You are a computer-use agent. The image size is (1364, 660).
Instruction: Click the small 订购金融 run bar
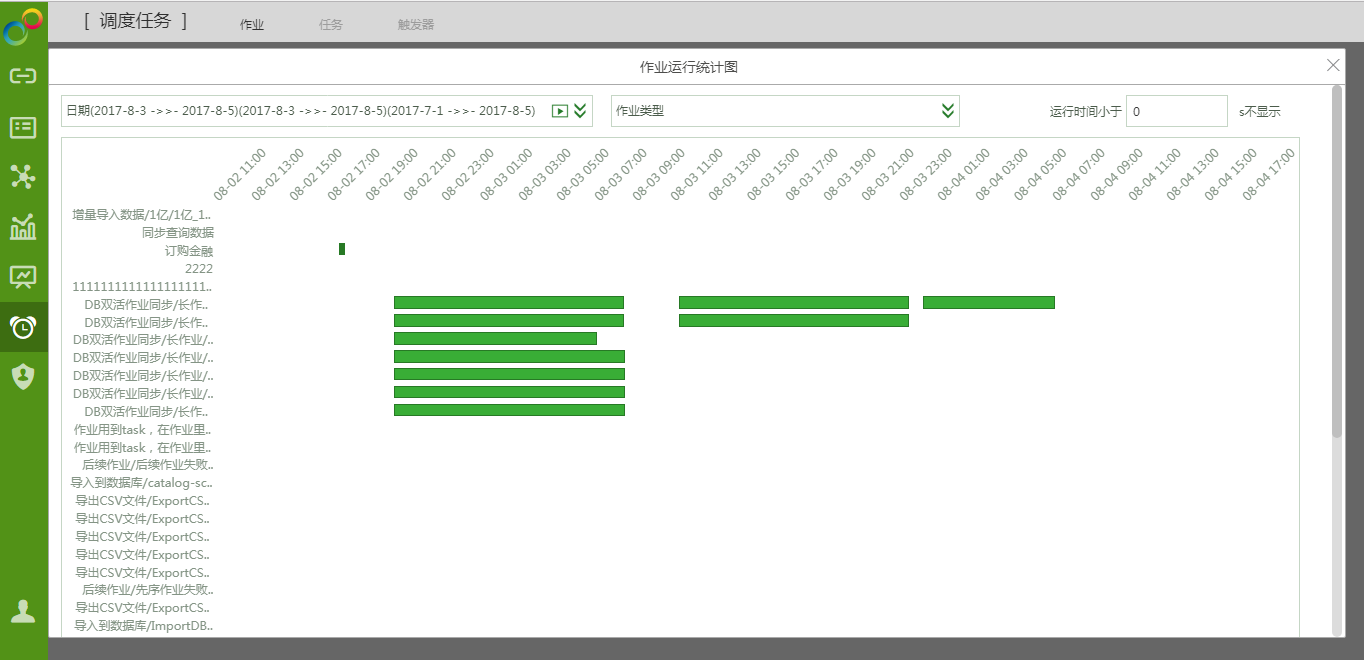[x=342, y=249]
